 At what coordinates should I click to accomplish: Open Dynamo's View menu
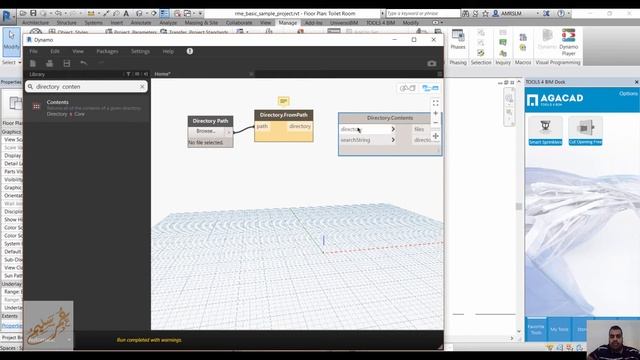[x=78, y=51]
